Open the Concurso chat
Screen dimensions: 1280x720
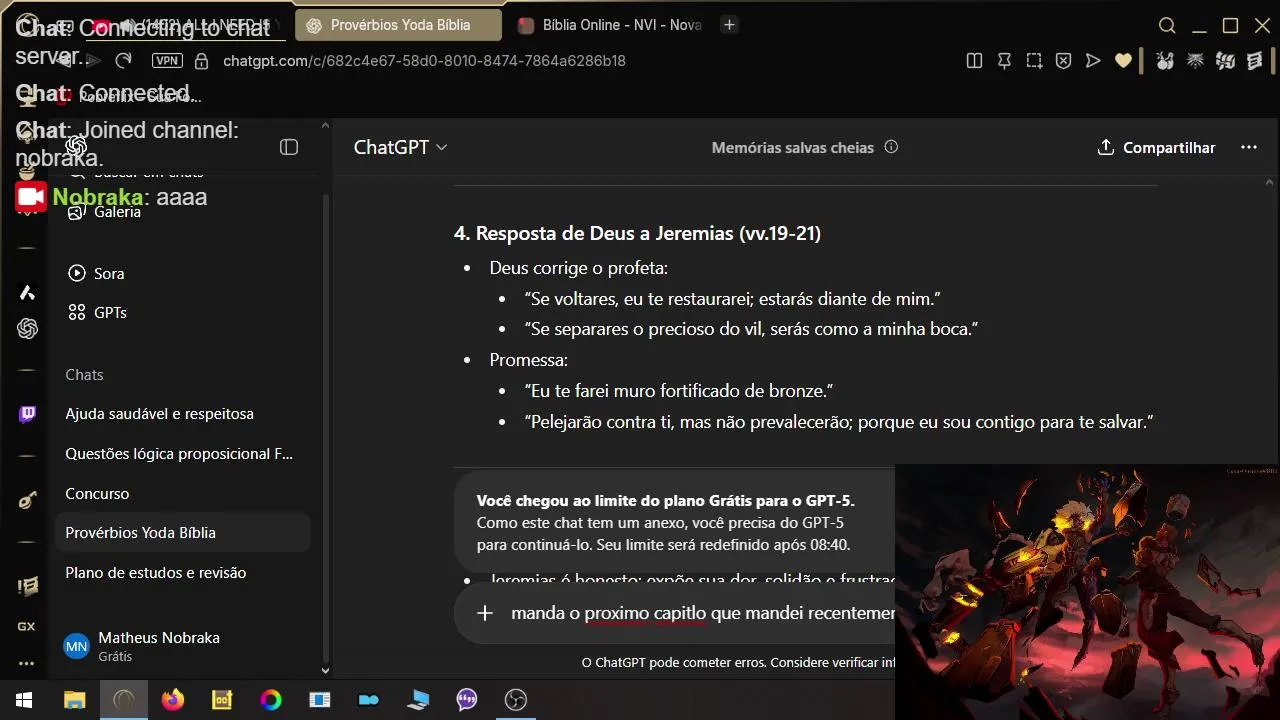[97, 493]
